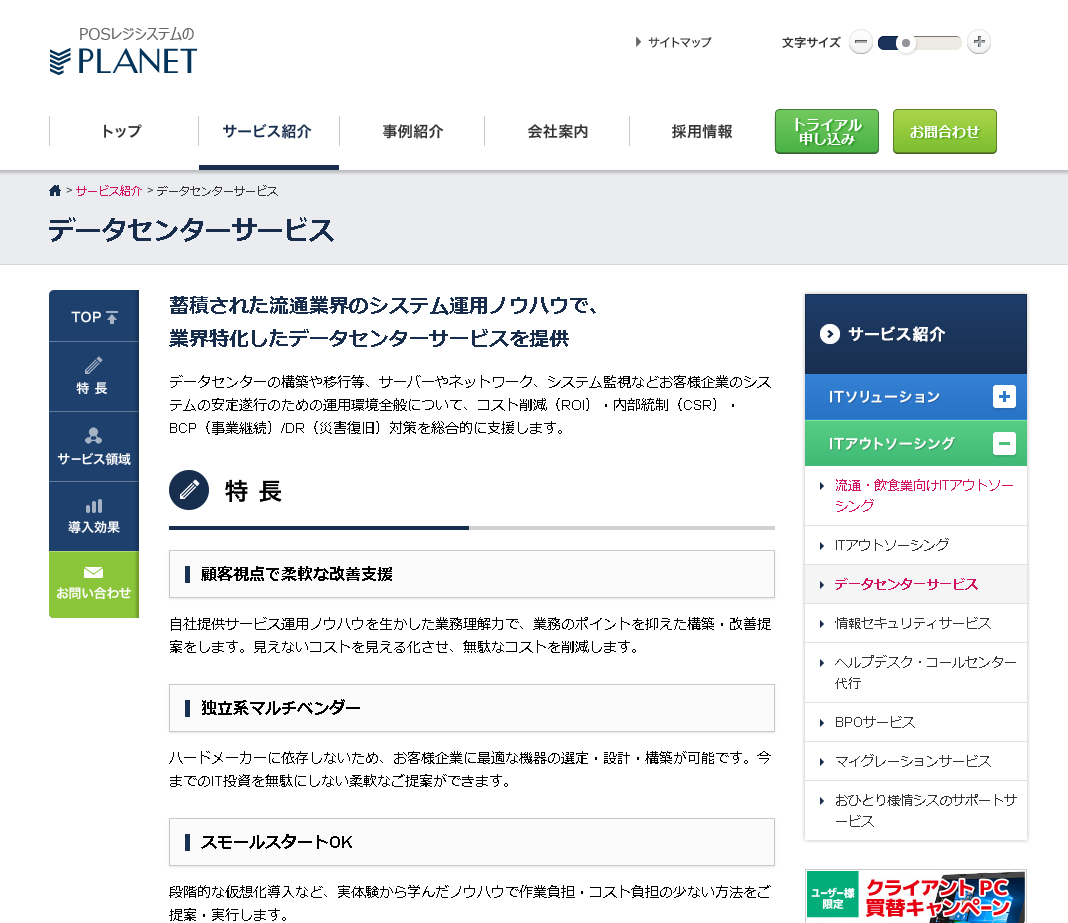The height and width of the screenshot is (923, 1068).
Task: Expand the ITソリューション menu section
Action: pos(1004,397)
